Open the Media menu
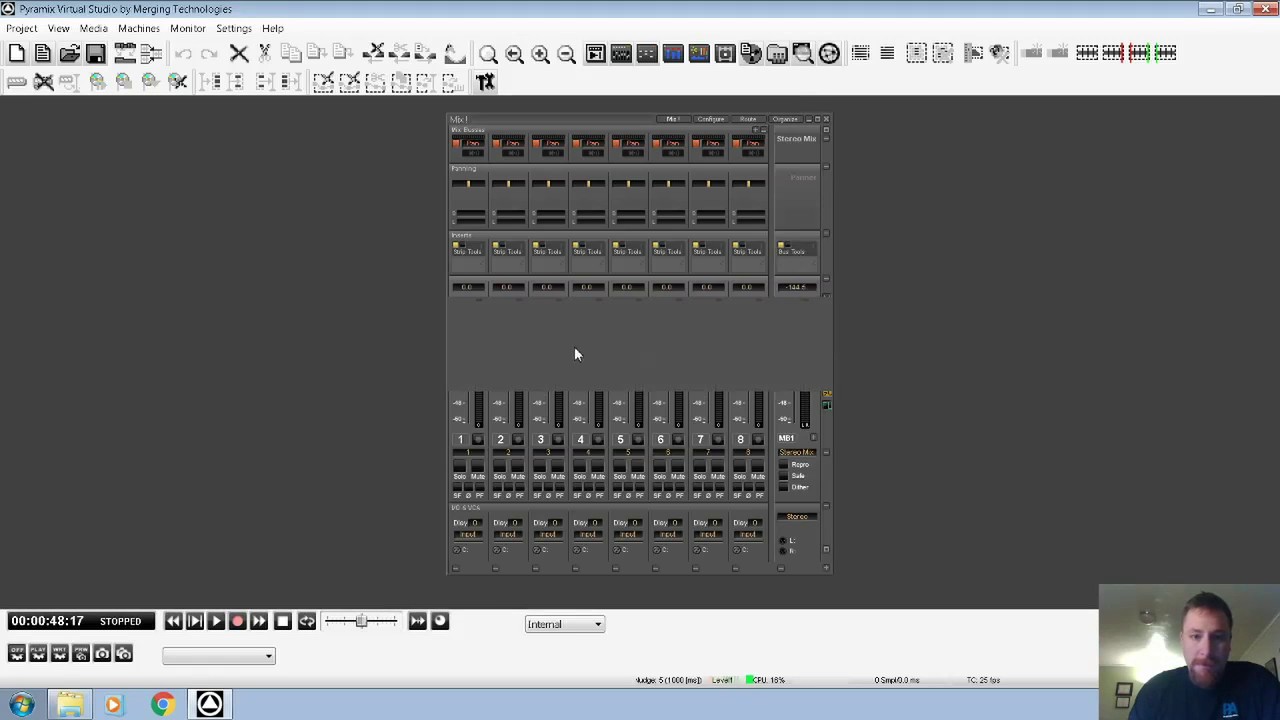Screen dimensions: 1280x720 (93, 28)
